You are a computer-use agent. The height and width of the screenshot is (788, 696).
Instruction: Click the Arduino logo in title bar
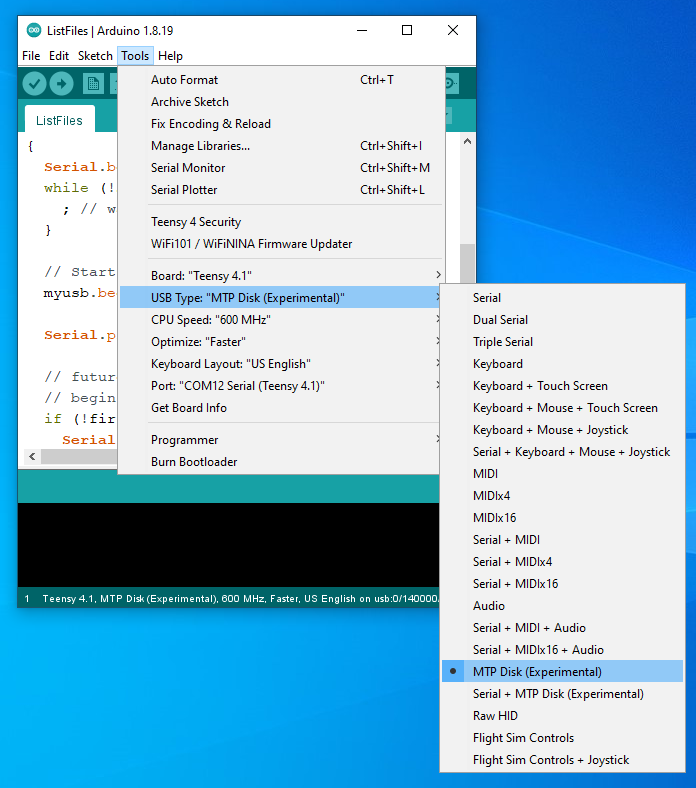[x=34, y=31]
